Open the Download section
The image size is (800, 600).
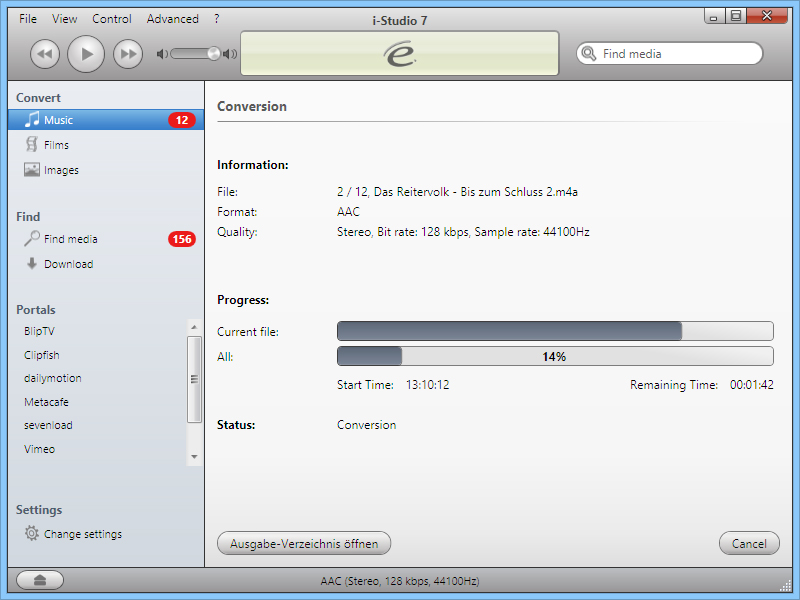click(68, 264)
